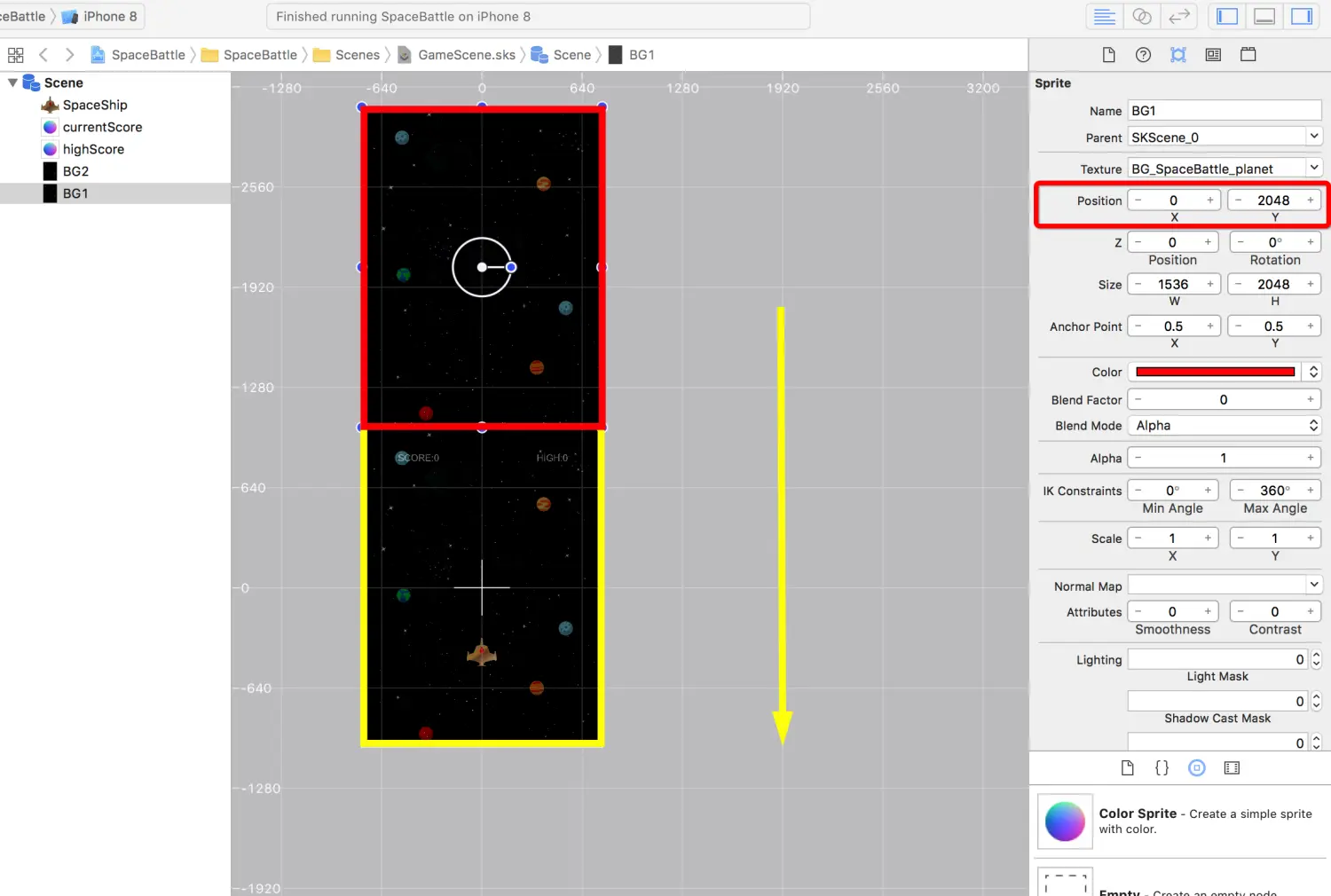This screenshot has height=896, width=1331.
Task: Select the currentScore label node
Action: coord(102,127)
